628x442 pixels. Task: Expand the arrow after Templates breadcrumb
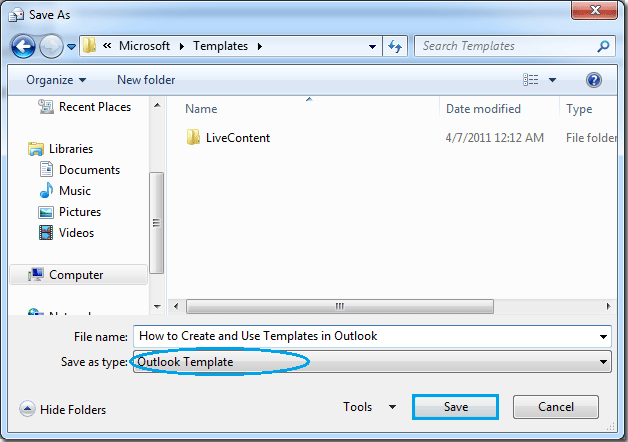(260, 46)
